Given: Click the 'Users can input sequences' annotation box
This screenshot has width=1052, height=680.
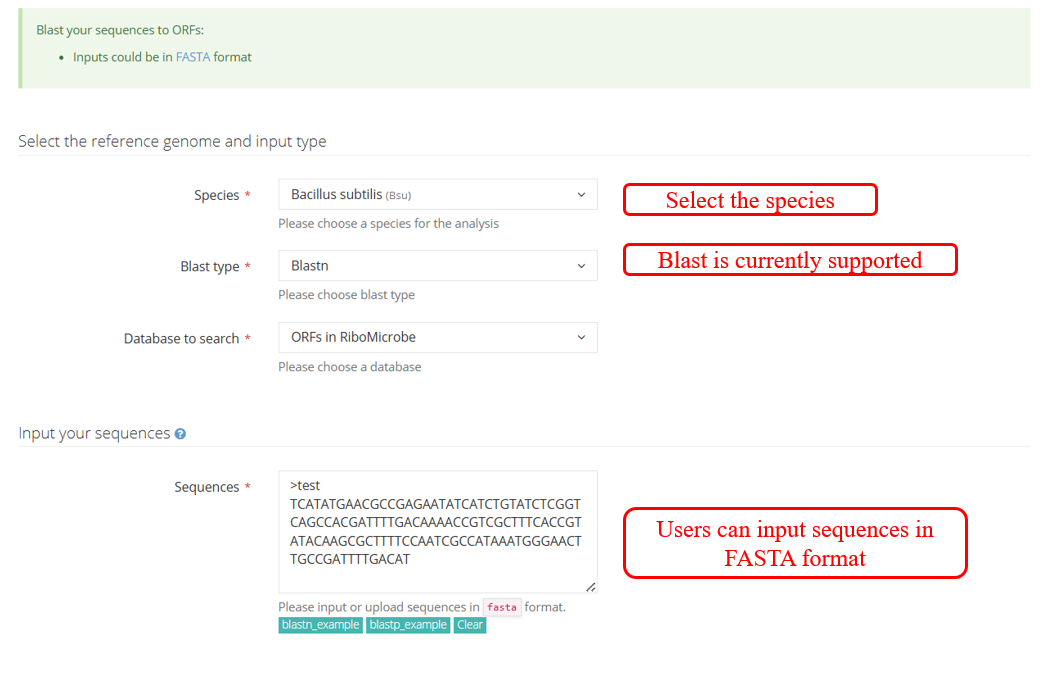Looking at the screenshot, I should tap(795, 543).
